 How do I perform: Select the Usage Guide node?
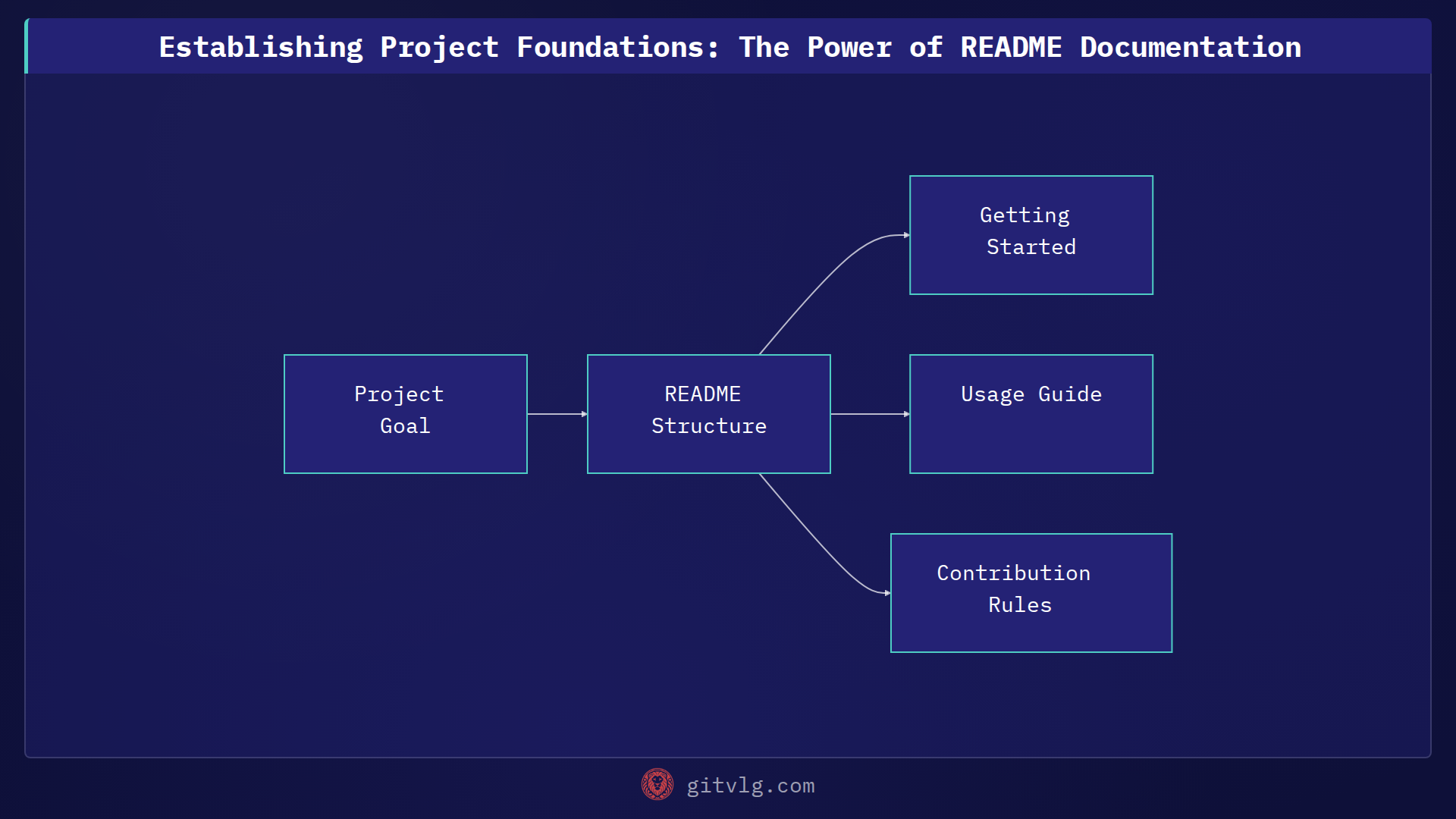pos(1031,414)
